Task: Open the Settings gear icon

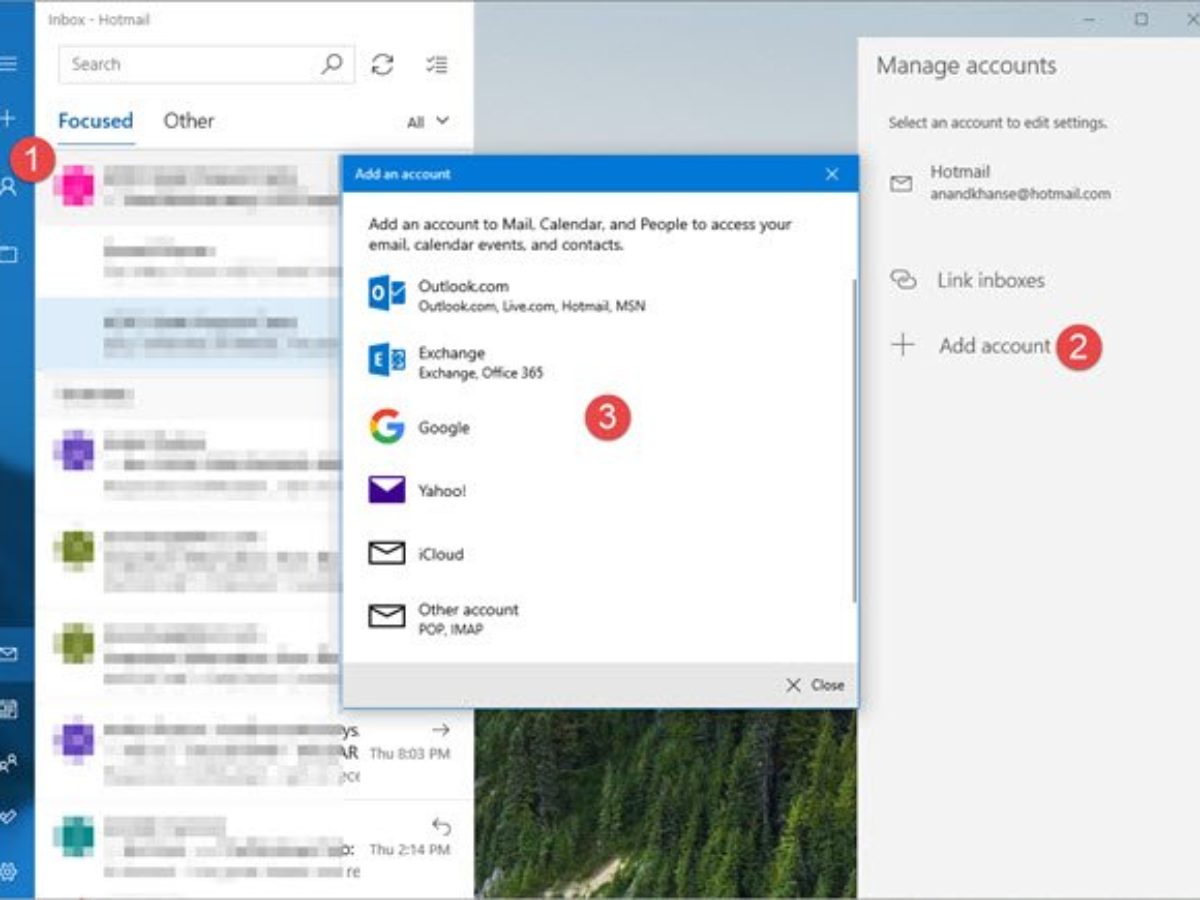Action: pyautogui.click(x=8, y=871)
